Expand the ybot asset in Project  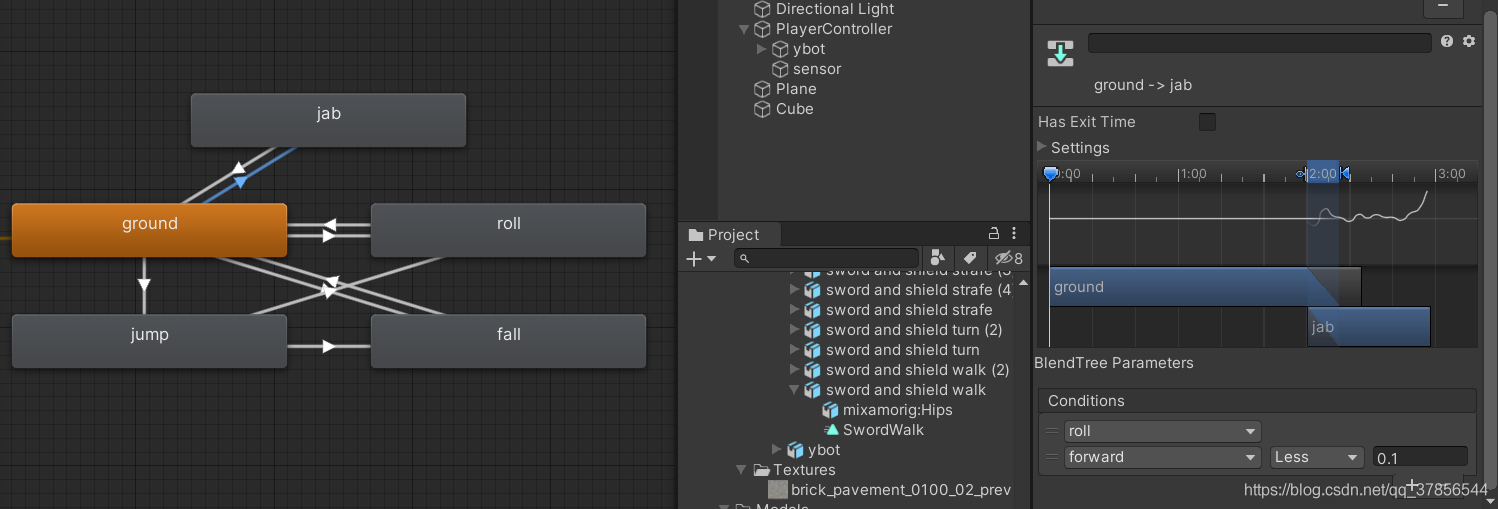(x=777, y=450)
